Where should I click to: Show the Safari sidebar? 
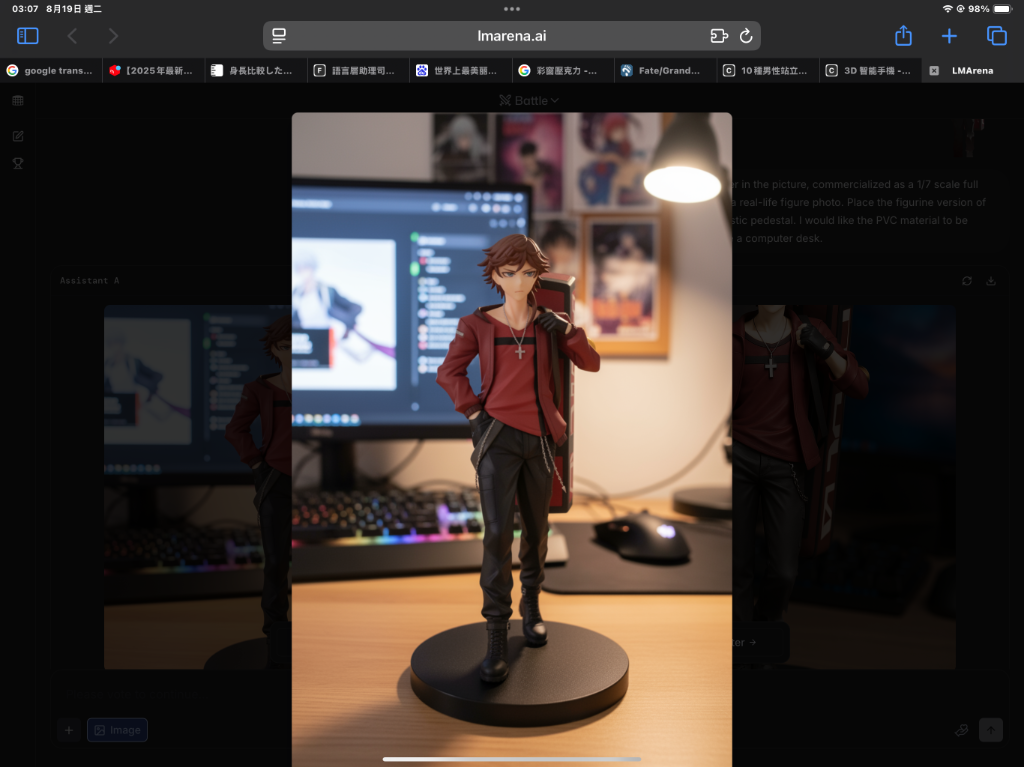click(27, 36)
